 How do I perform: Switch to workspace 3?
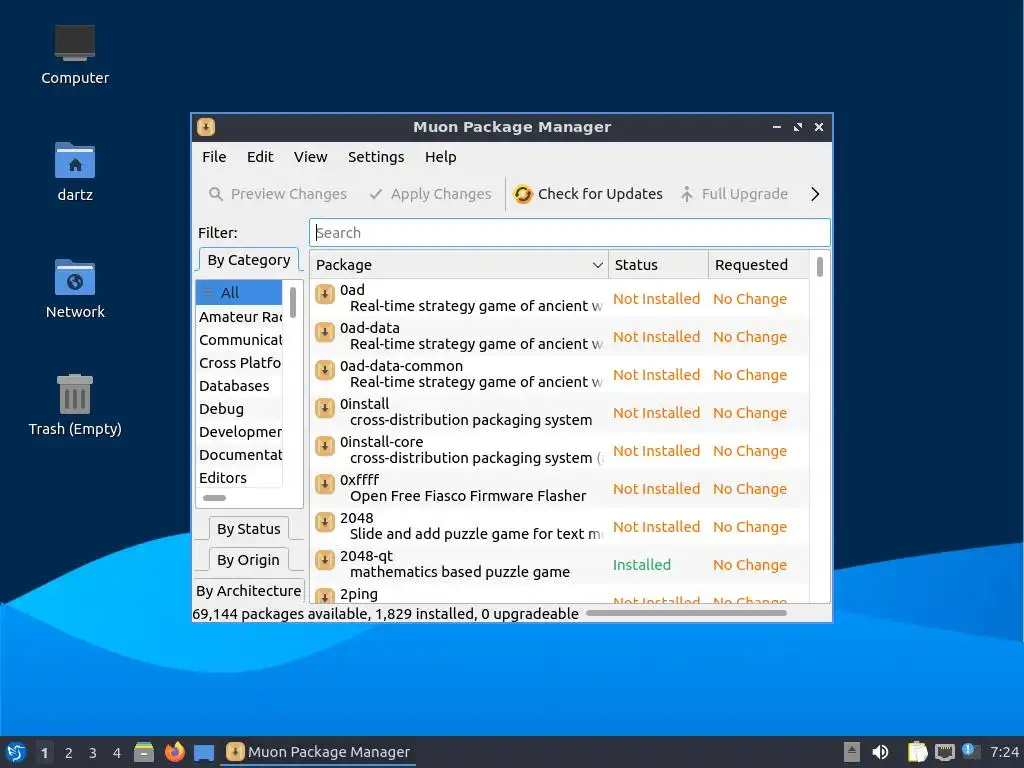tap(93, 753)
